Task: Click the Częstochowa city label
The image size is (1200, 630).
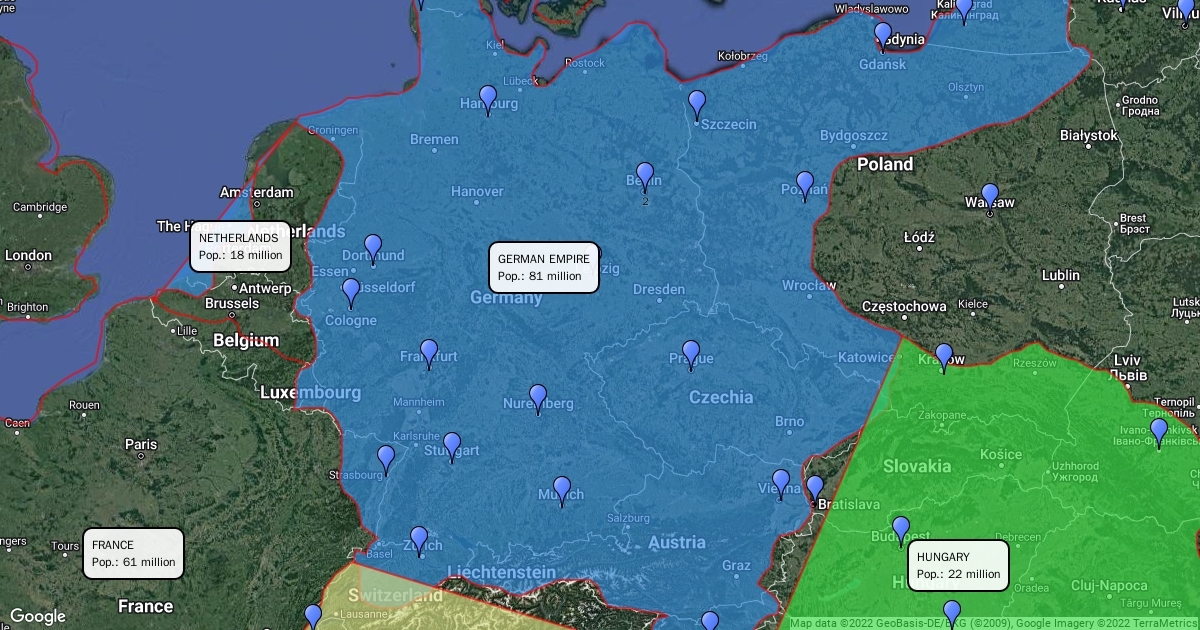Action: 904,306
